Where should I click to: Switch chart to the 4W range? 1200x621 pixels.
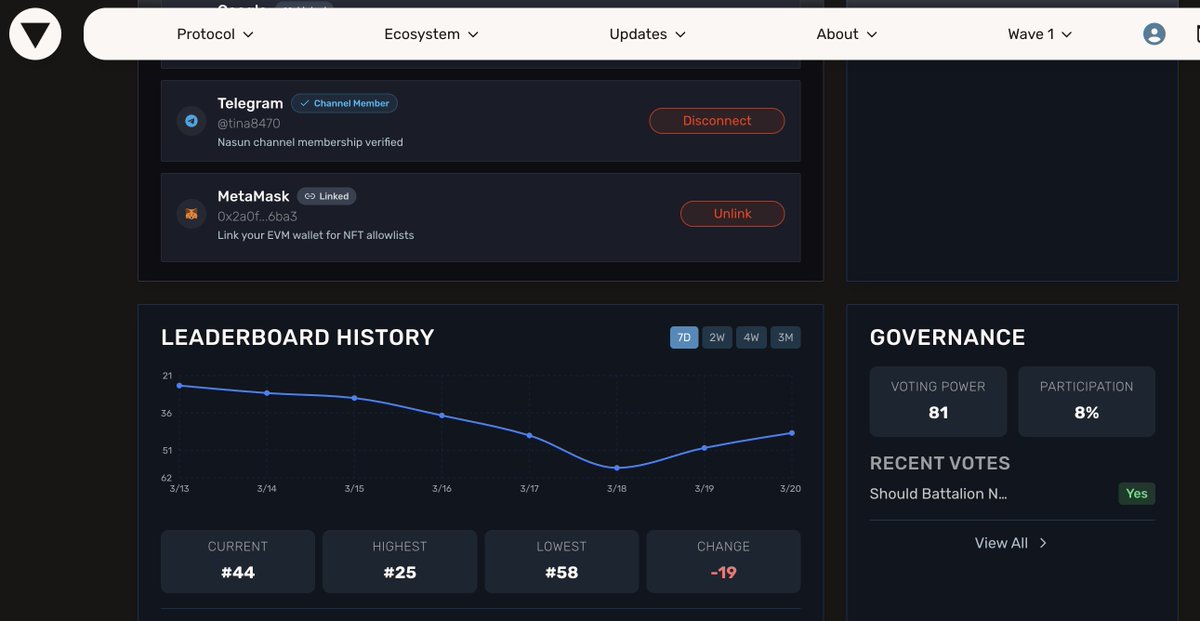tap(751, 338)
